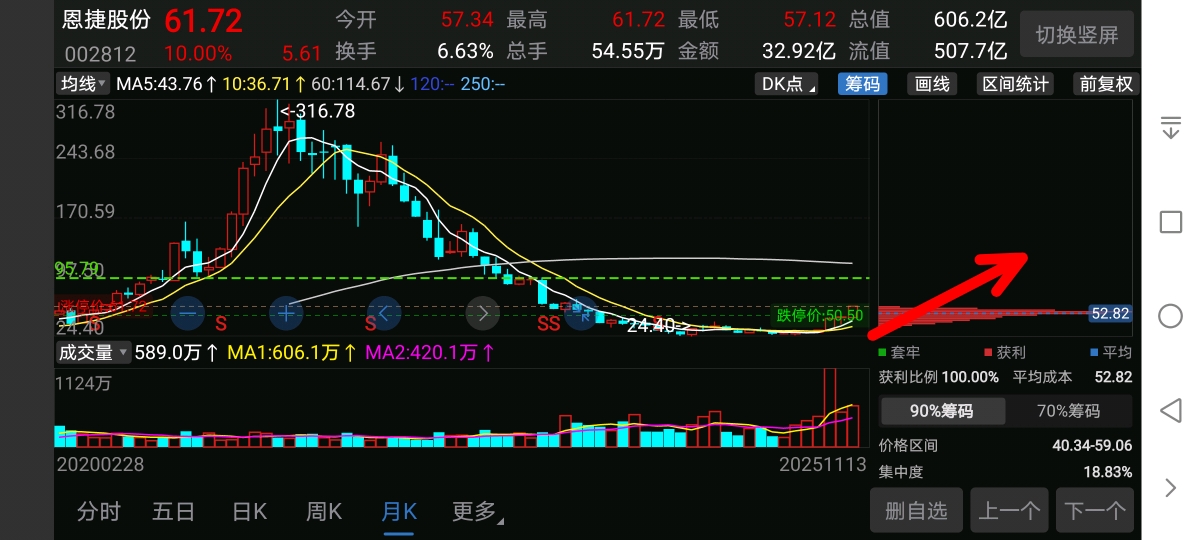Click 316.78 peak marker label
1200x540 pixels.
[318, 111]
